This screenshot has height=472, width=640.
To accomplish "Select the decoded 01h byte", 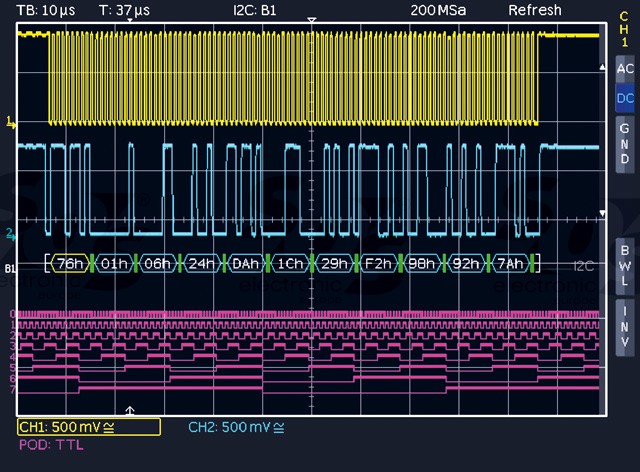I will coord(114,264).
